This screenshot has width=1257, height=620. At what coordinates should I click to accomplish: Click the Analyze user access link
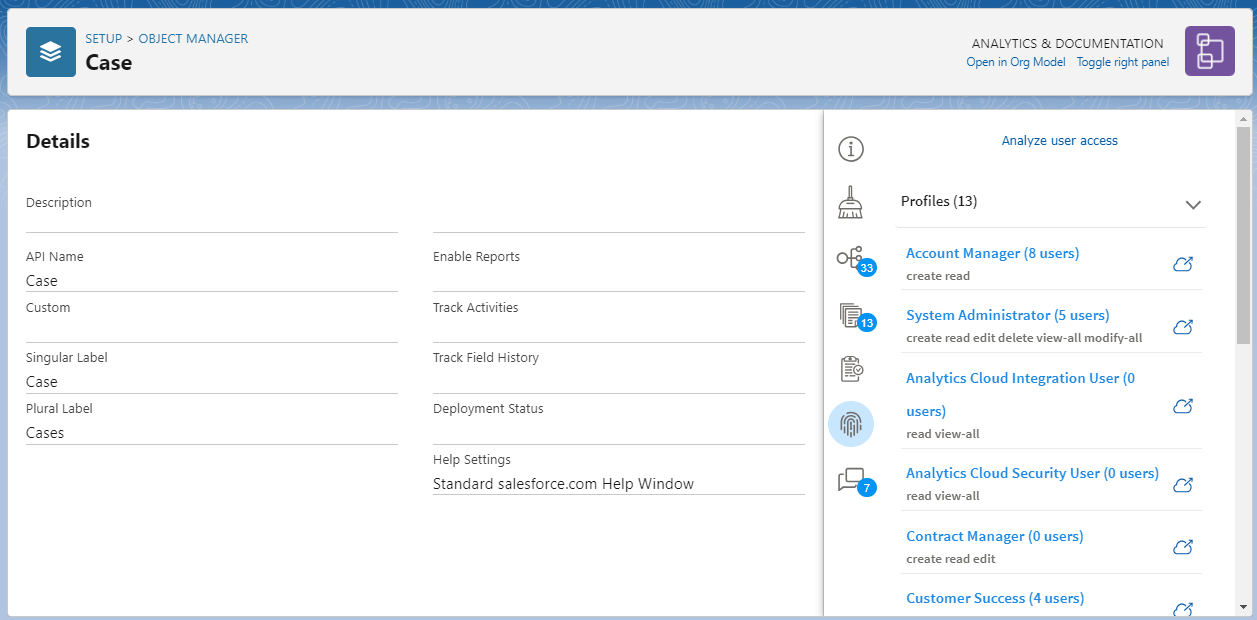tap(1059, 140)
